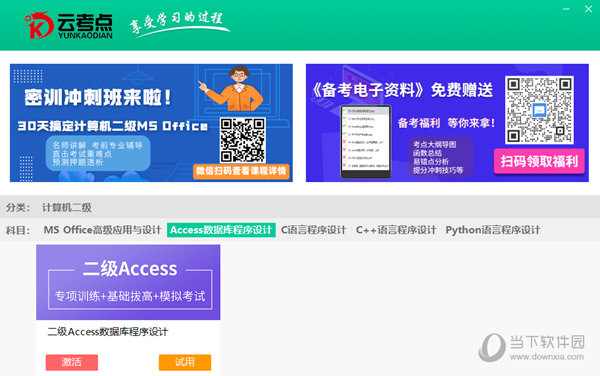Click the 分类: label
Image resolution: width=600 pixels, height=376 pixels.
[x=18, y=208]
